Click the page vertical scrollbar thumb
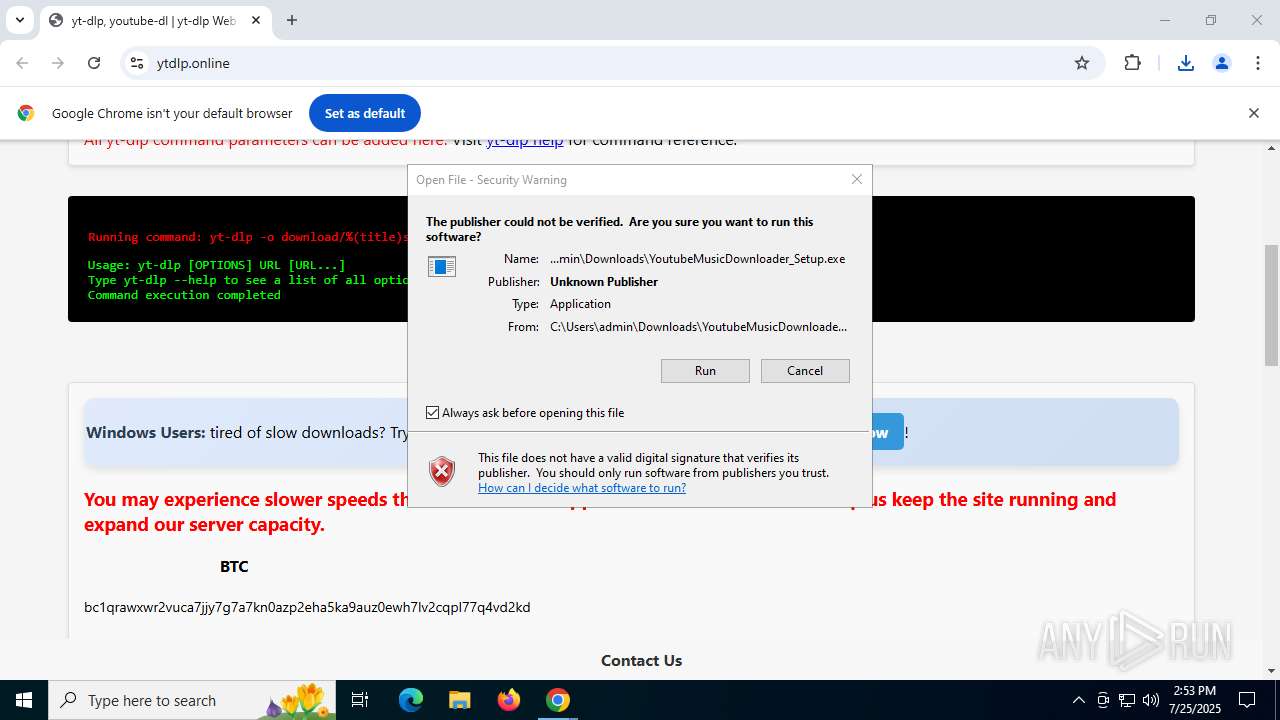Image resolution: width=1280 pixels, height=720 pixels. [x=1272, y=305]
